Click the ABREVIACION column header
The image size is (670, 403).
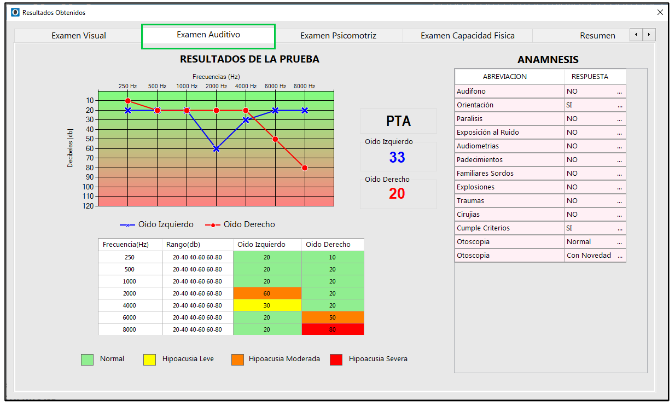click(505, 76)
